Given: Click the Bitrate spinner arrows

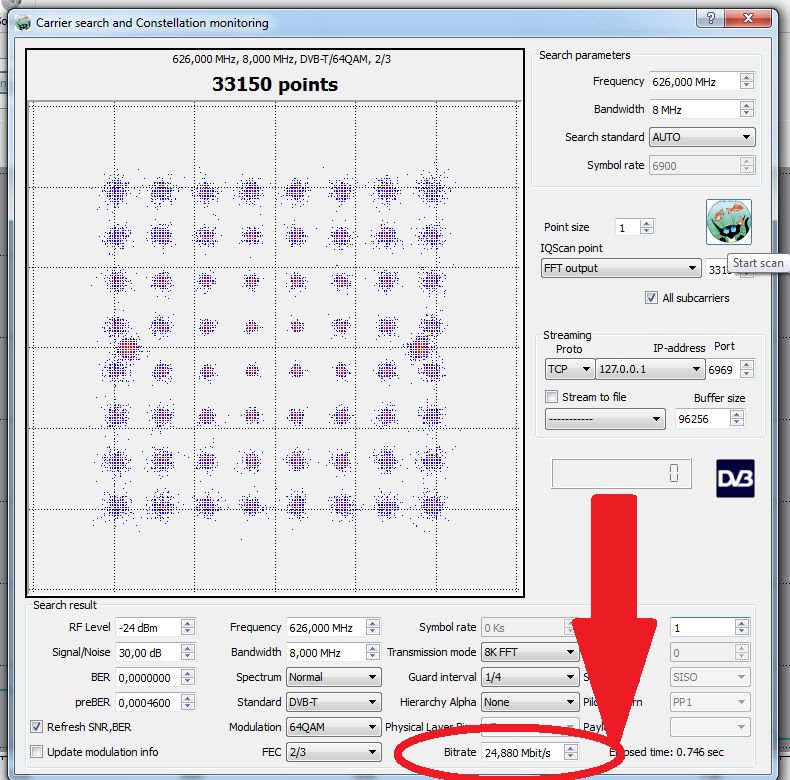Looking at the screenshot, I should click(x=570, y=752).
